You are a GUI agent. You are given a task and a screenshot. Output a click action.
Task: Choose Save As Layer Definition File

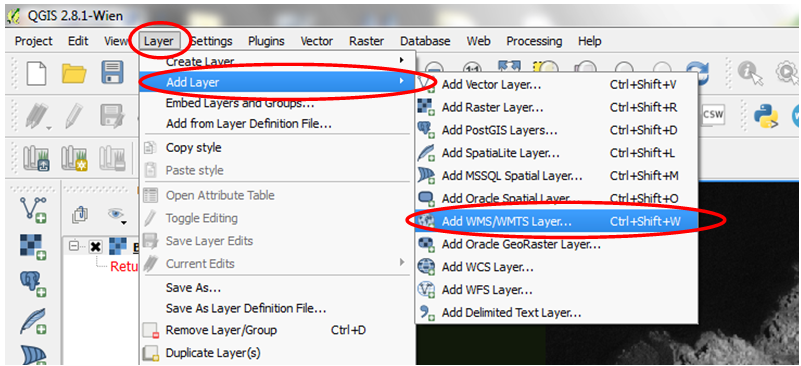click(278, 309)
